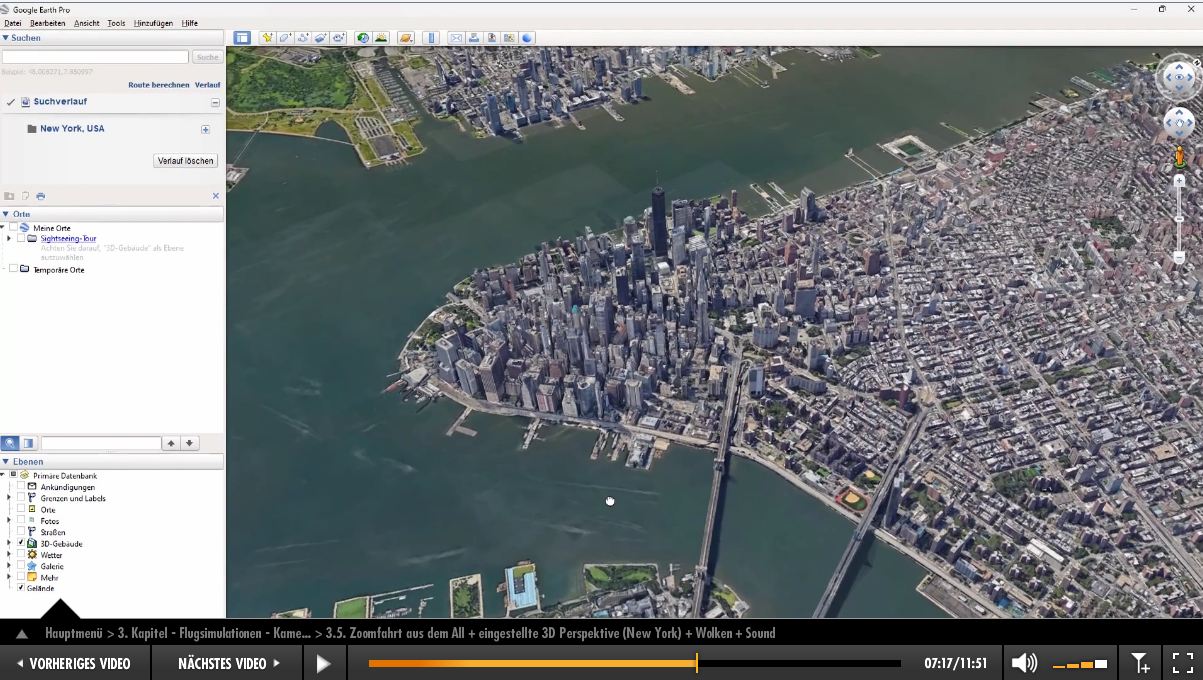1203x680 pixels.
Task: Click the Verlauf löschen button
Action: click(x=185, y=161)
